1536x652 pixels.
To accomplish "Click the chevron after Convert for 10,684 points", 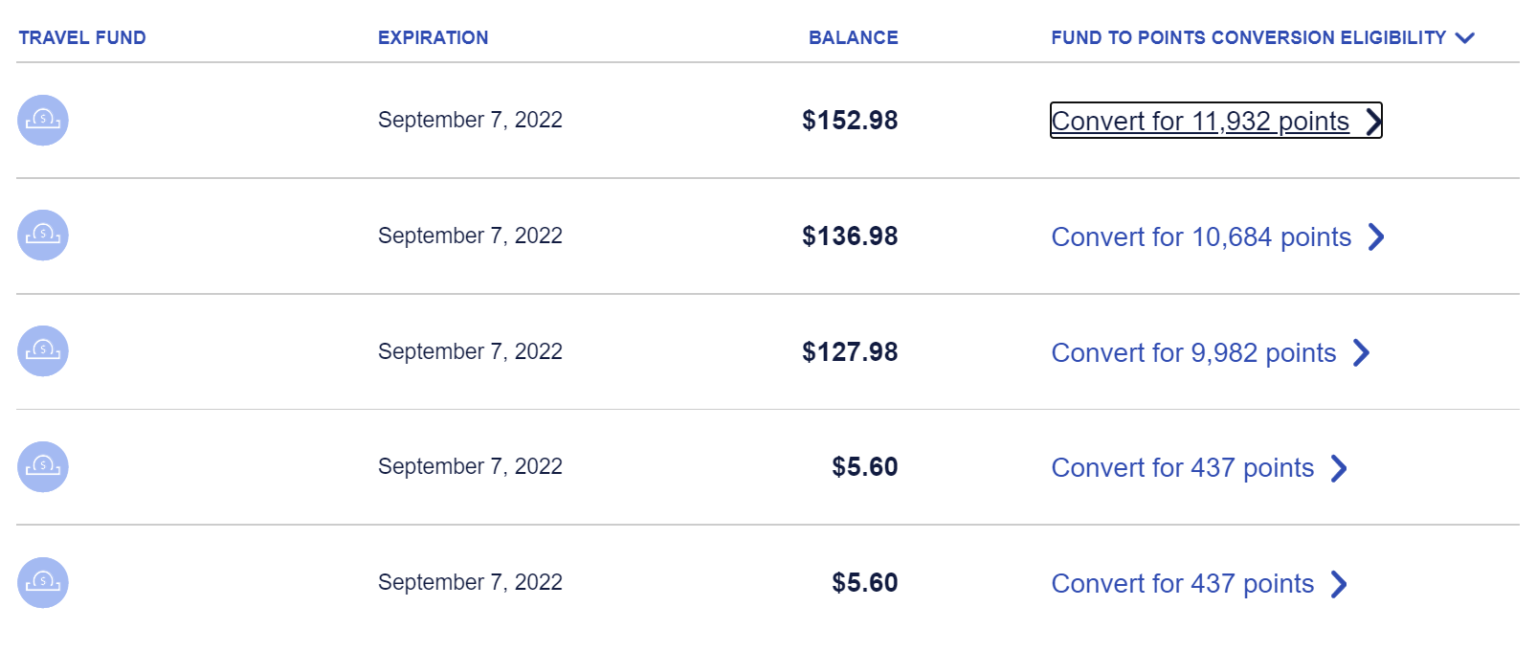I will pyautogui.click(x=1378, y=237).
